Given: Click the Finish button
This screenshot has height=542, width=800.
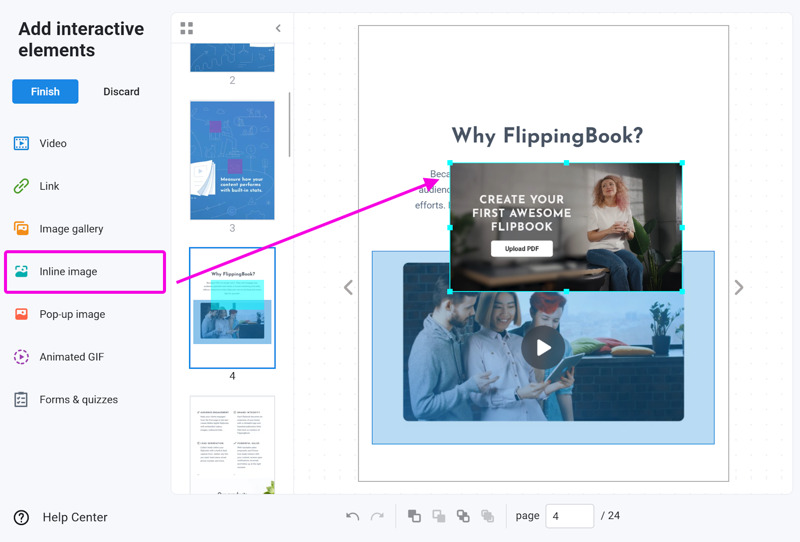Looking at the screenshot, I should [x=45, y=91].
